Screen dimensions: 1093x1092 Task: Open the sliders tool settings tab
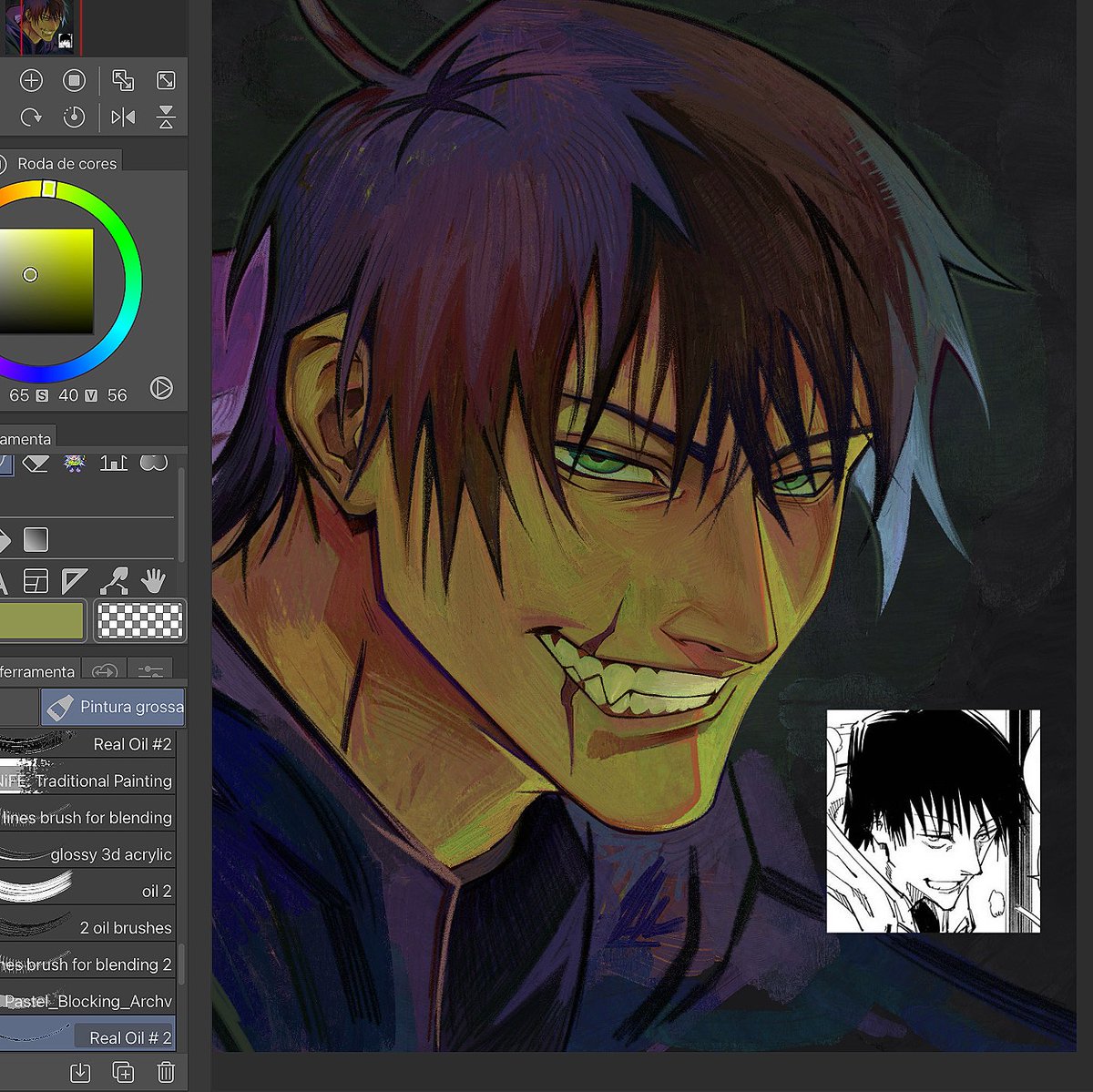(x=150, y=670)
